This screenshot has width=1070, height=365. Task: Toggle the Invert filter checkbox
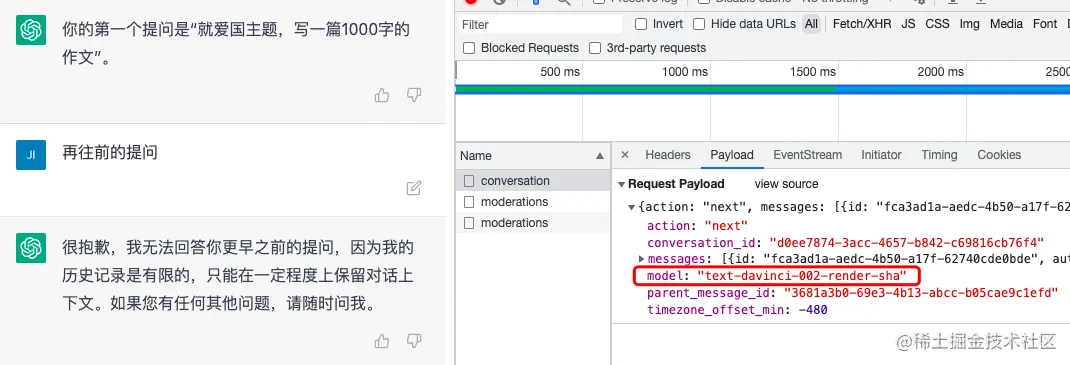pos(641,24)
